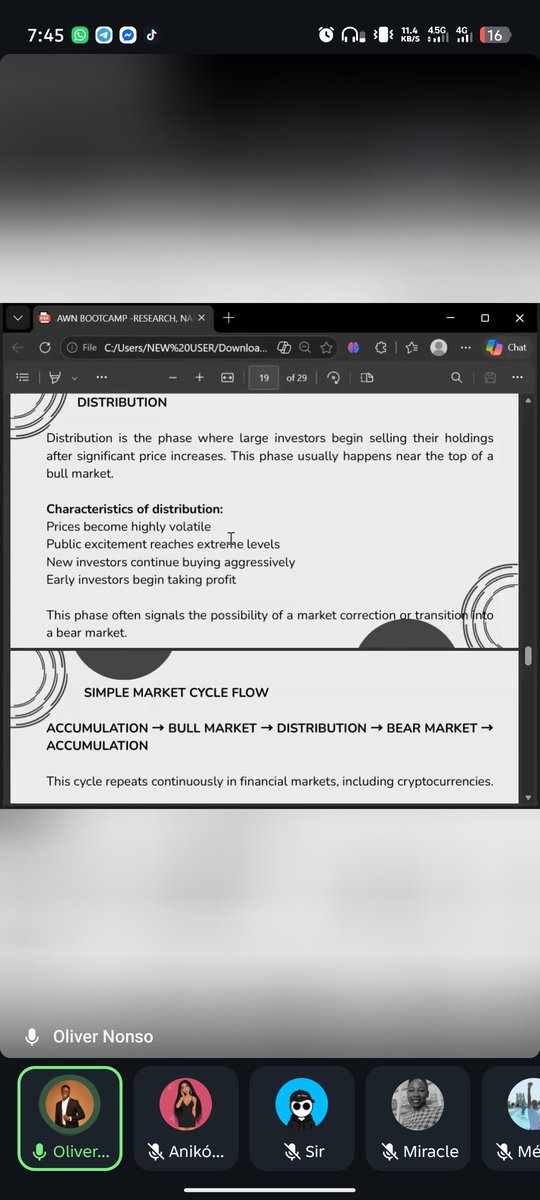Screen dimensions: 540x1200
Task: Open the browser tab list dropdown
Action: (17, 318)
